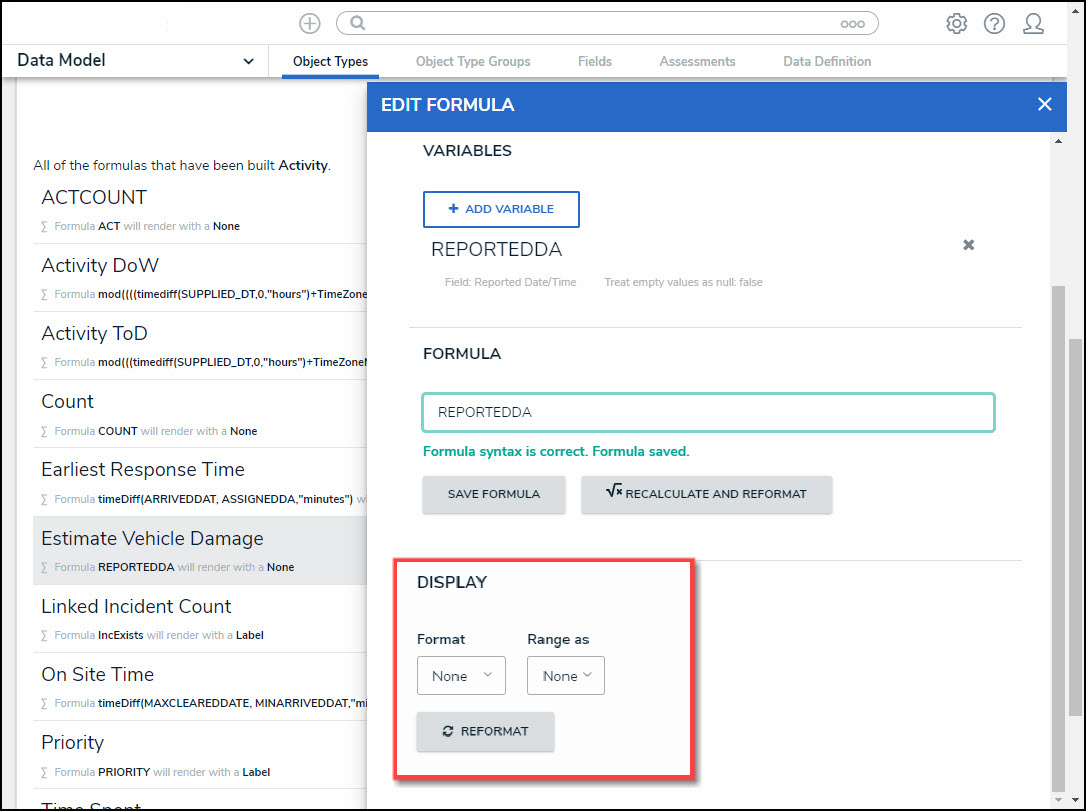The width and height of the screenshot is (1086, 811).
Task: Switch to the Object Type Groups tab
Action: [473, 62]
